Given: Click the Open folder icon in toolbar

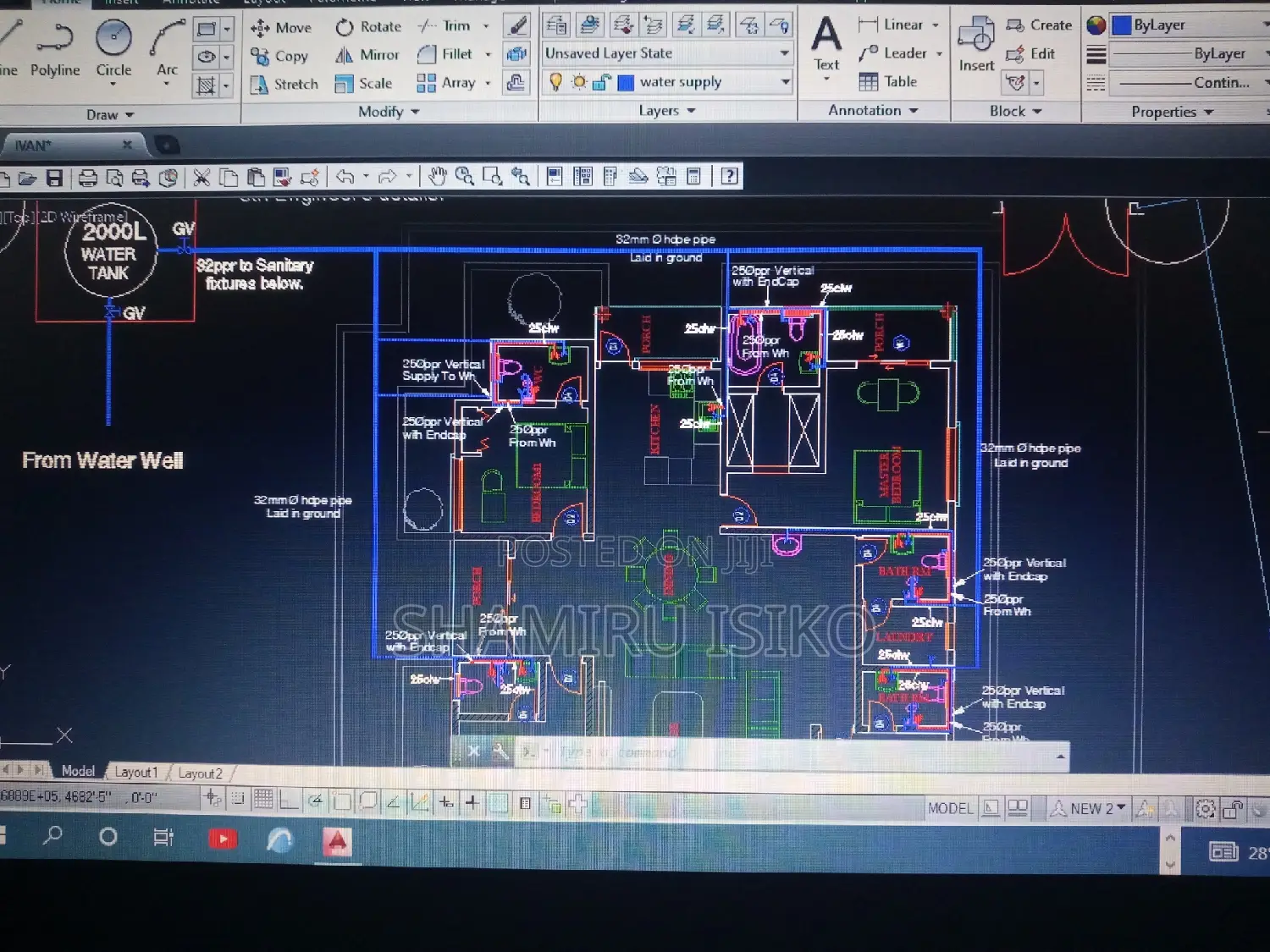Looking at the screenshot, I should [x=27, y=179].
